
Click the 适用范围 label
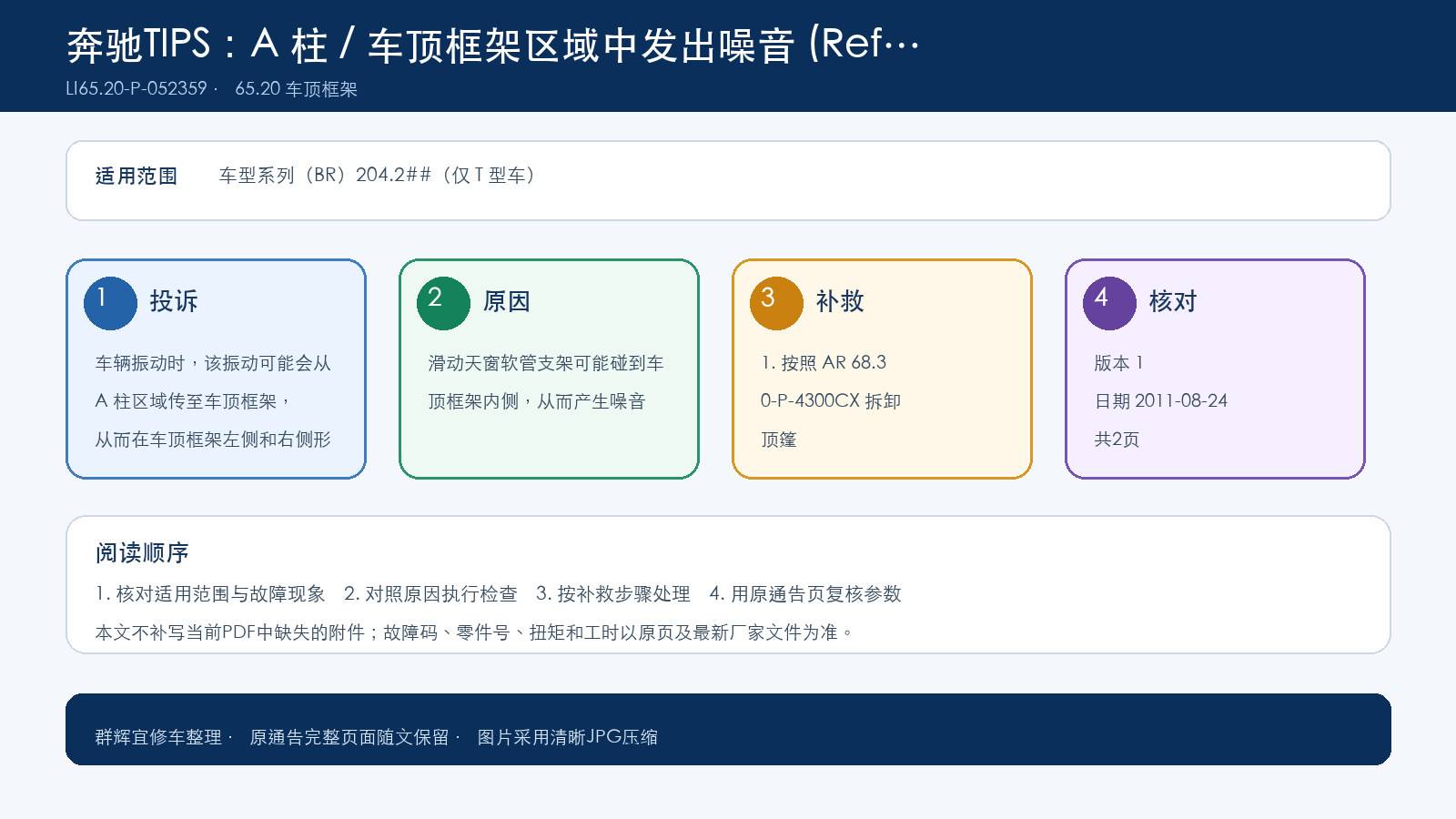click(136, 176)
